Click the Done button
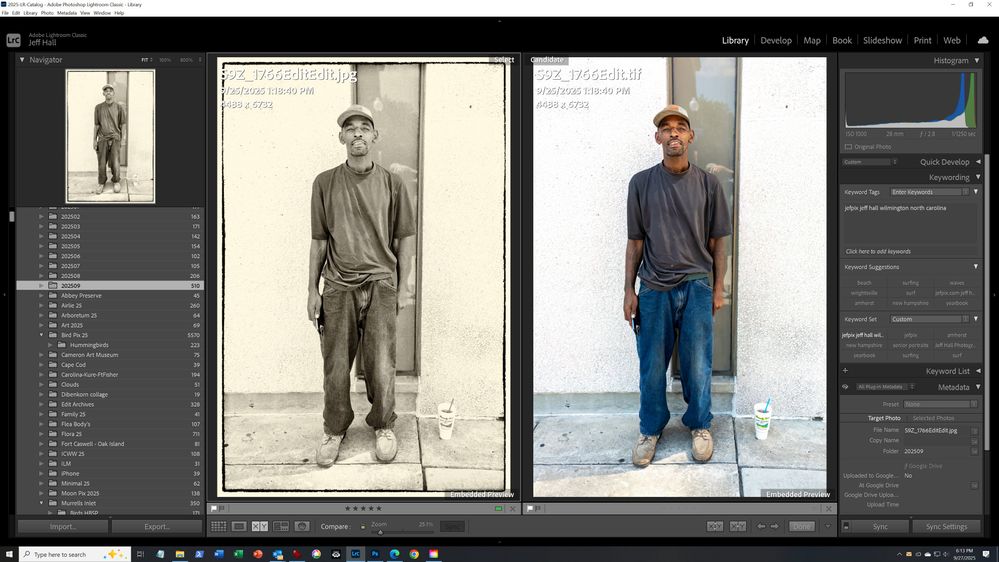This screenshot has width=999, height=562. point(801,526)
